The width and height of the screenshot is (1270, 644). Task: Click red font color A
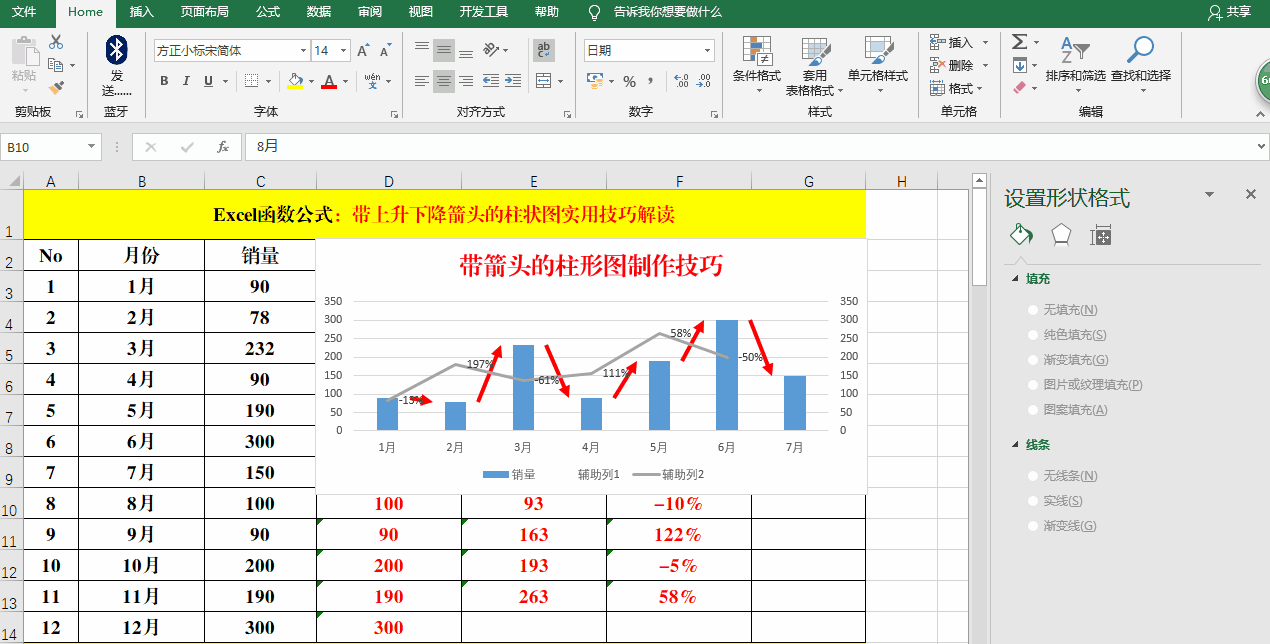pos(329,81)
